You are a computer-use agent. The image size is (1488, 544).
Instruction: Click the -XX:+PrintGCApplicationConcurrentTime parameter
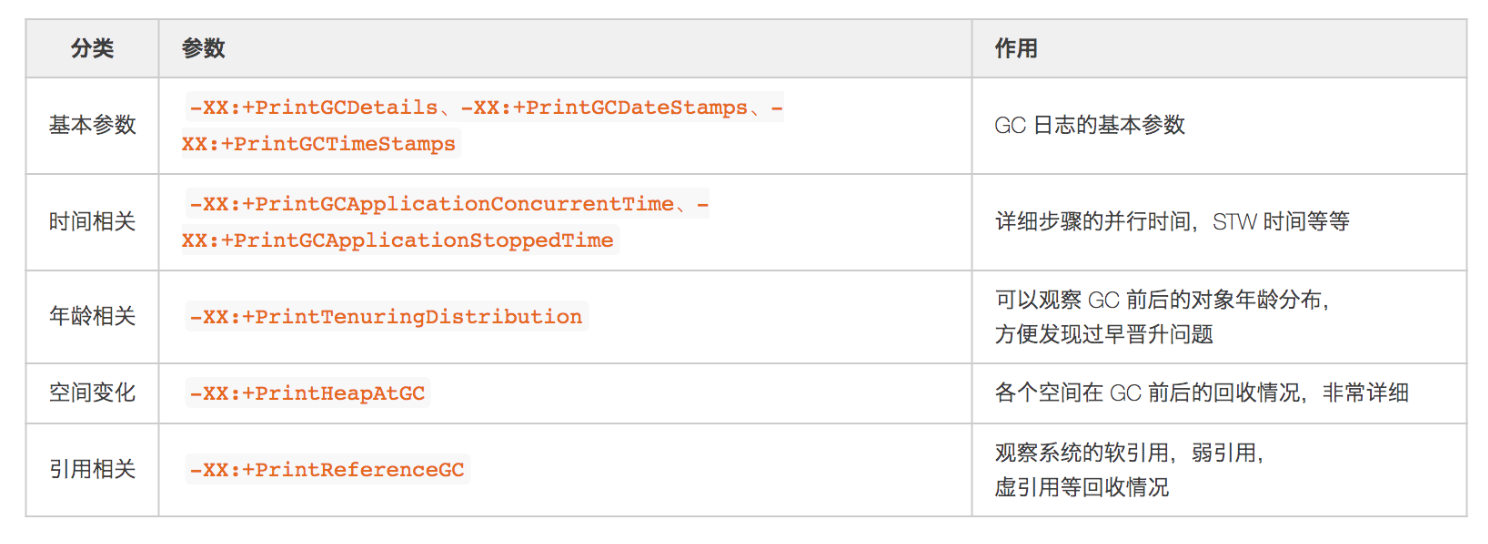430,204
